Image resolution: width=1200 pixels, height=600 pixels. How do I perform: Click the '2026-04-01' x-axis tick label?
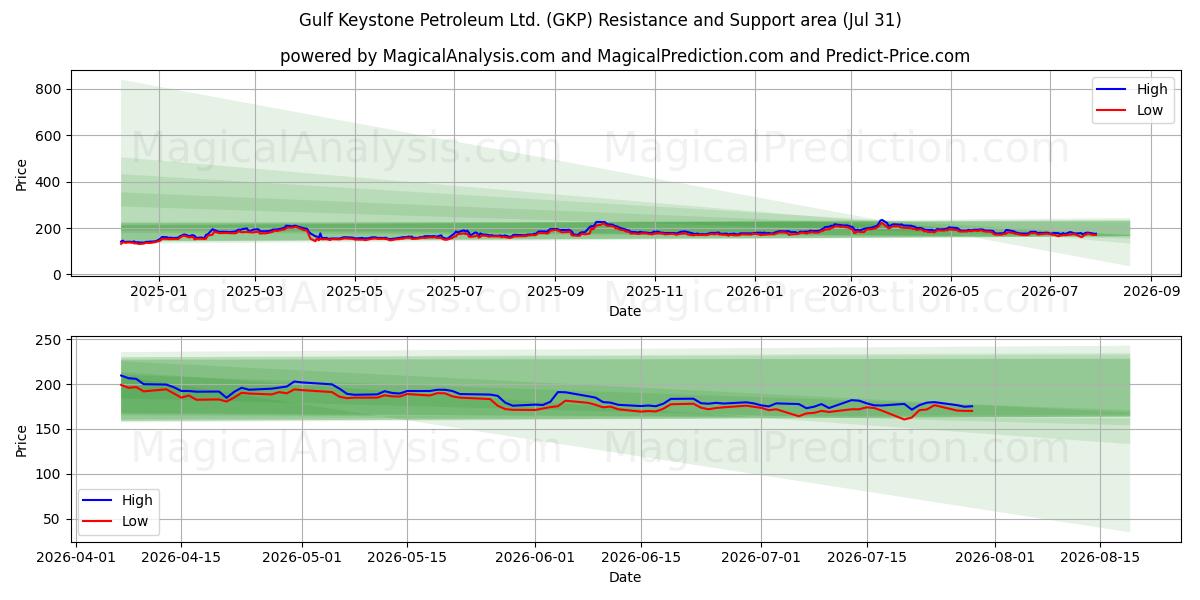coord(75,559)
